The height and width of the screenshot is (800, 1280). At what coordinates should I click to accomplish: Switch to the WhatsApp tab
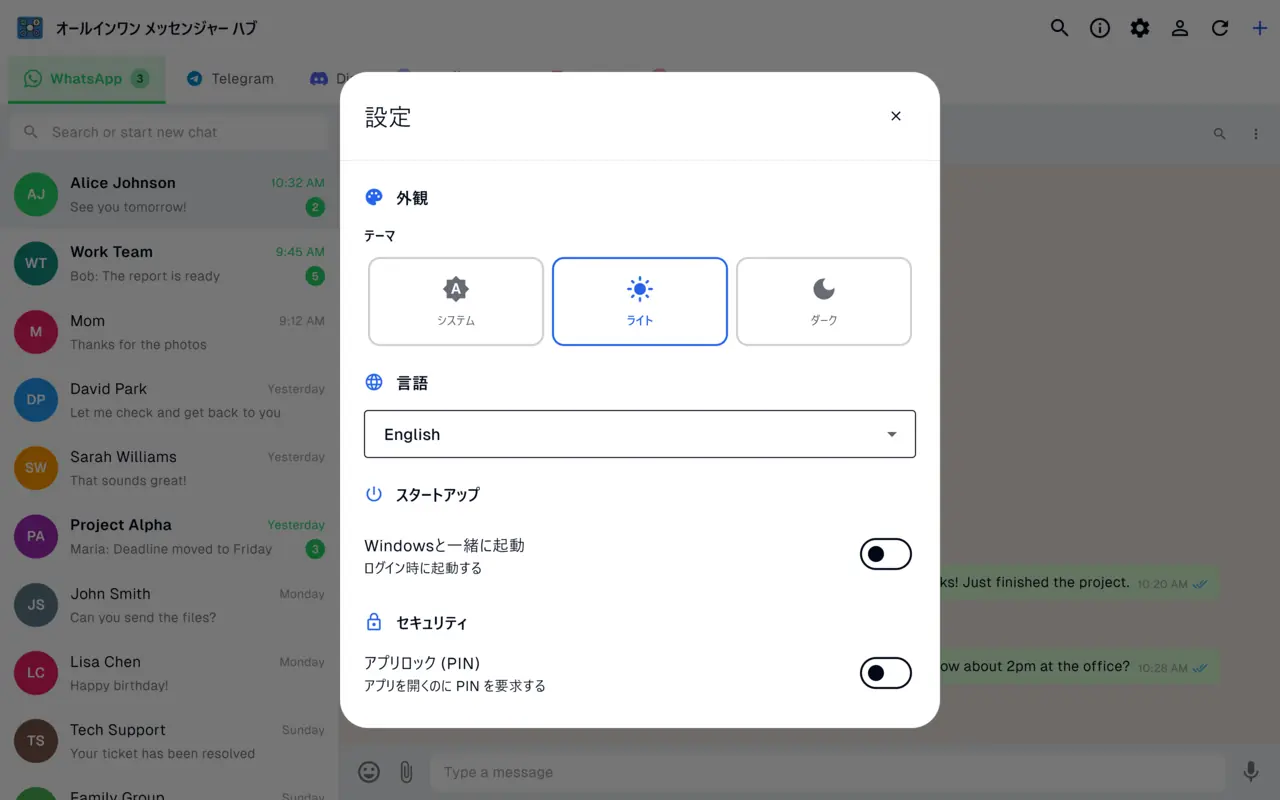click(x=86, y=79)
